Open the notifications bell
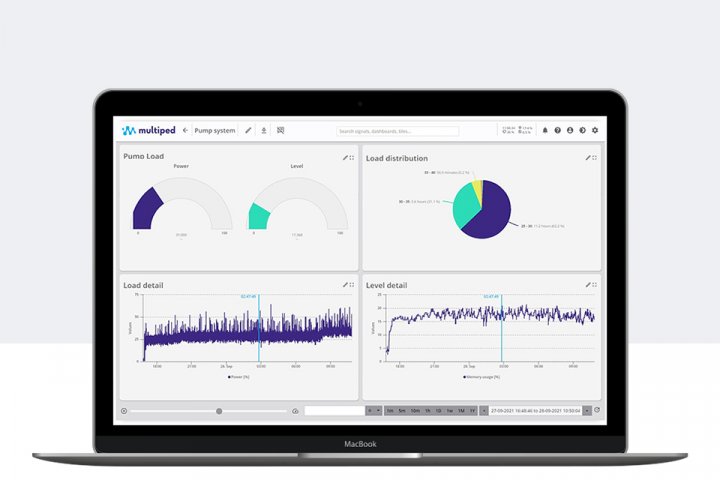 pyautogui.click(x=545, y=130)
